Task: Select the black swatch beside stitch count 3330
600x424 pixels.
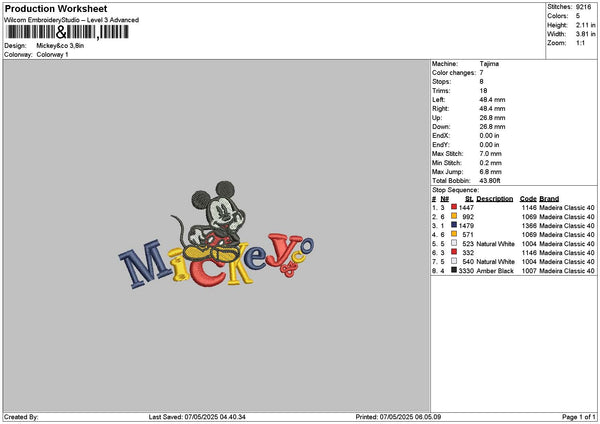Action: click(454, 270)
